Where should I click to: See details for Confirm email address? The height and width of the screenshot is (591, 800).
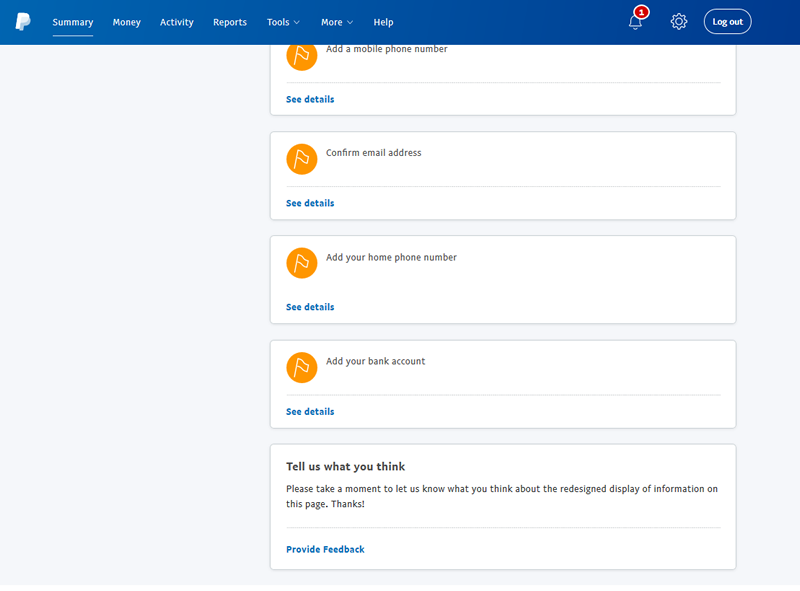click(310, 203)
